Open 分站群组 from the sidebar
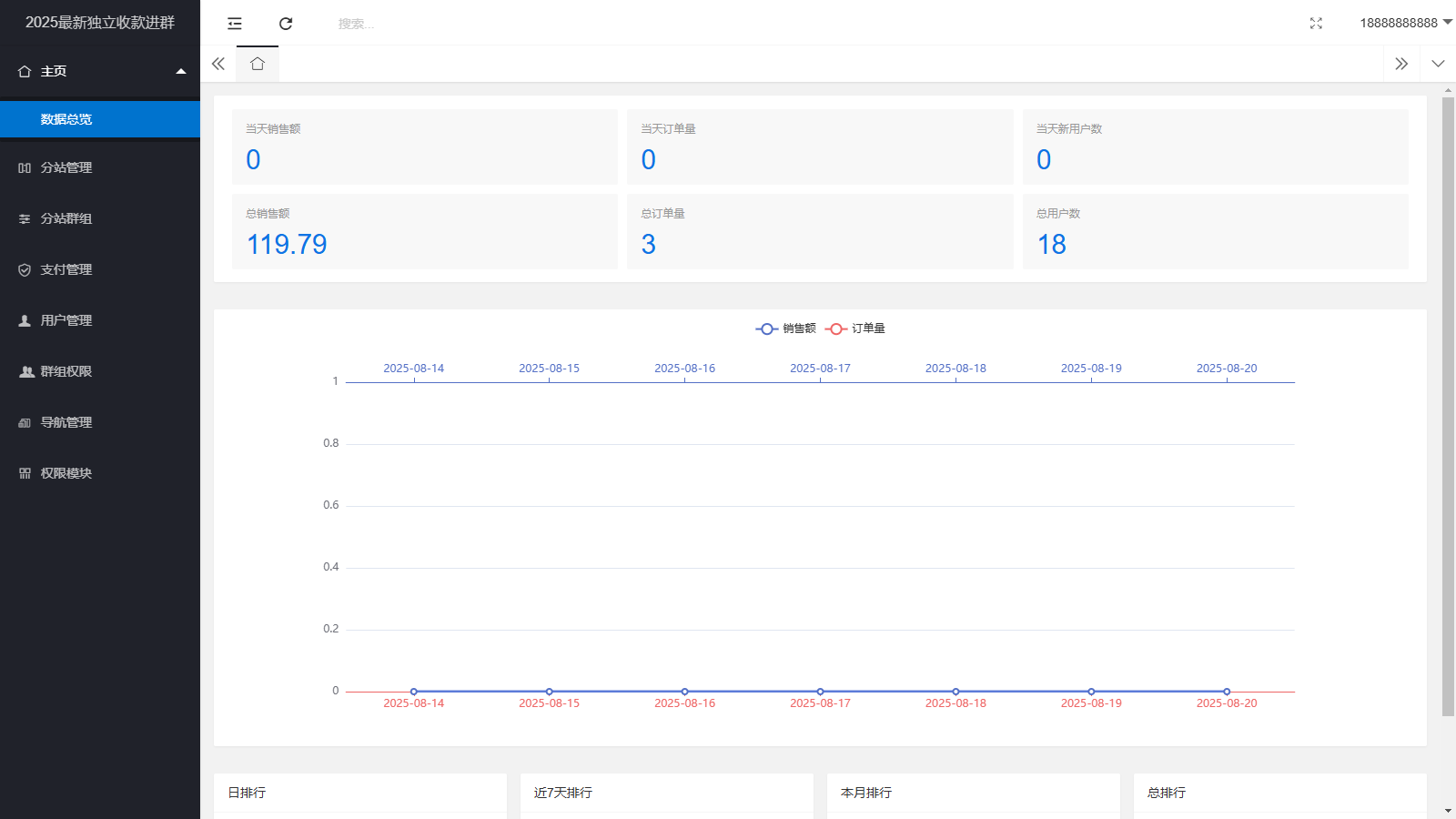This screenshot has width=1456, height=819. click(x=66, y=218)
